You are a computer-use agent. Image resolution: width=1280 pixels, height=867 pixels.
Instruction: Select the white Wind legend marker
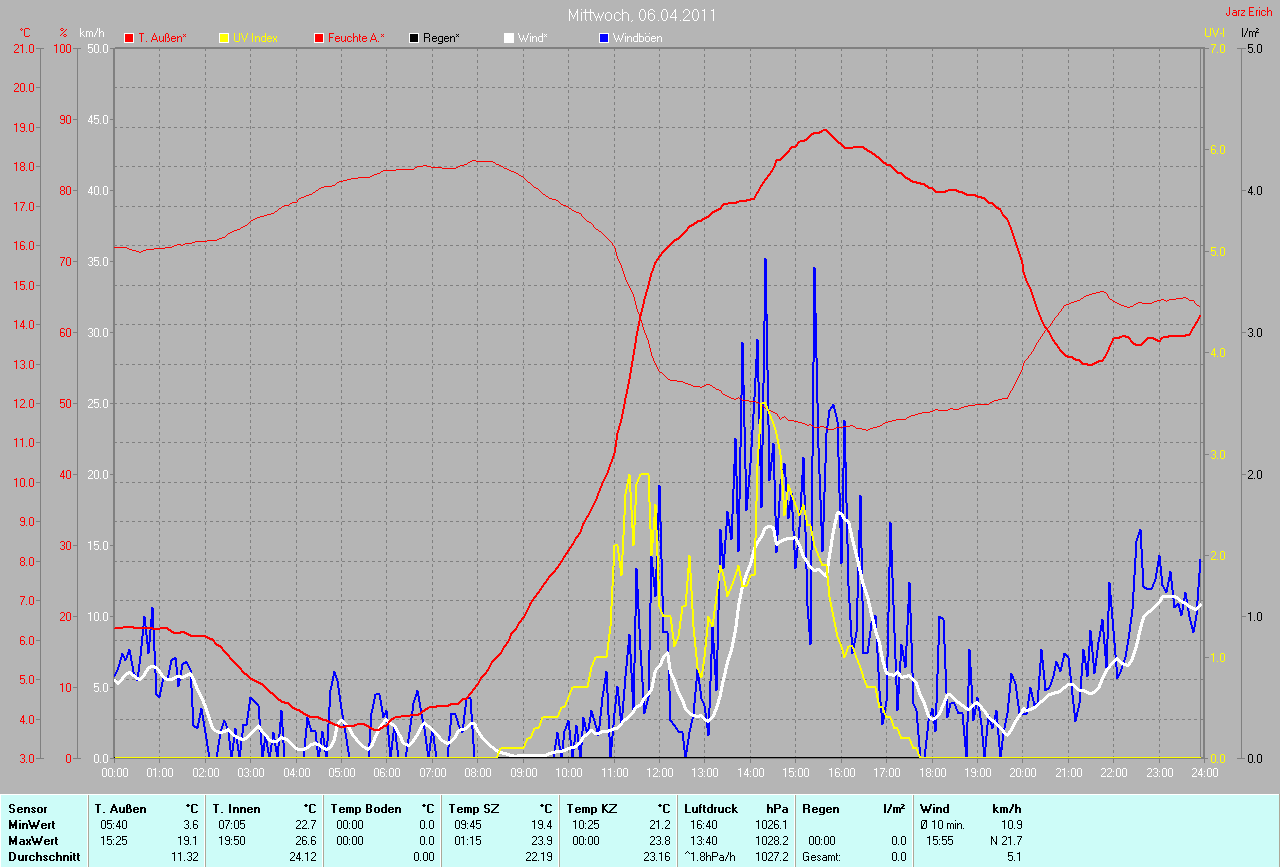pyautogui.click(x=508, y=38)
